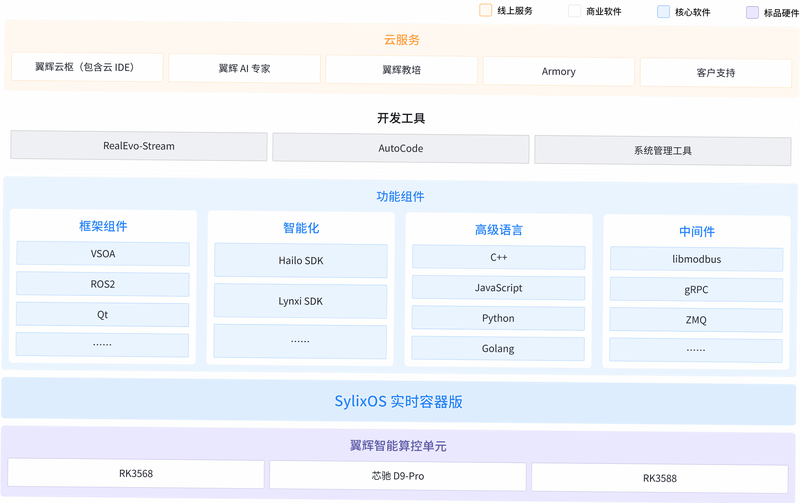This screenshot has height=503, width=800.
Task: Select the Hailo SDK item
Action: (301, 261)
